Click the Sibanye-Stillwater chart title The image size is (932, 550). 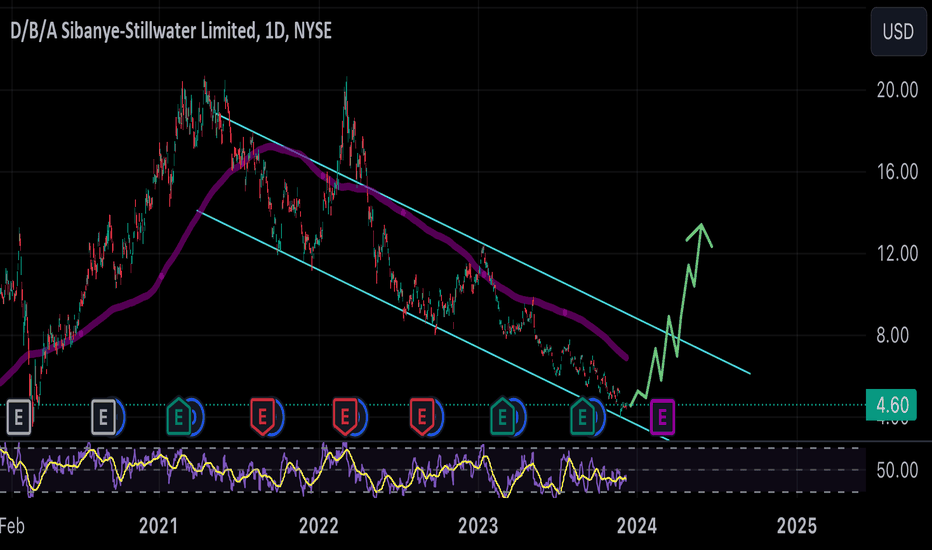pyautogui.click(x=171, y=30)
